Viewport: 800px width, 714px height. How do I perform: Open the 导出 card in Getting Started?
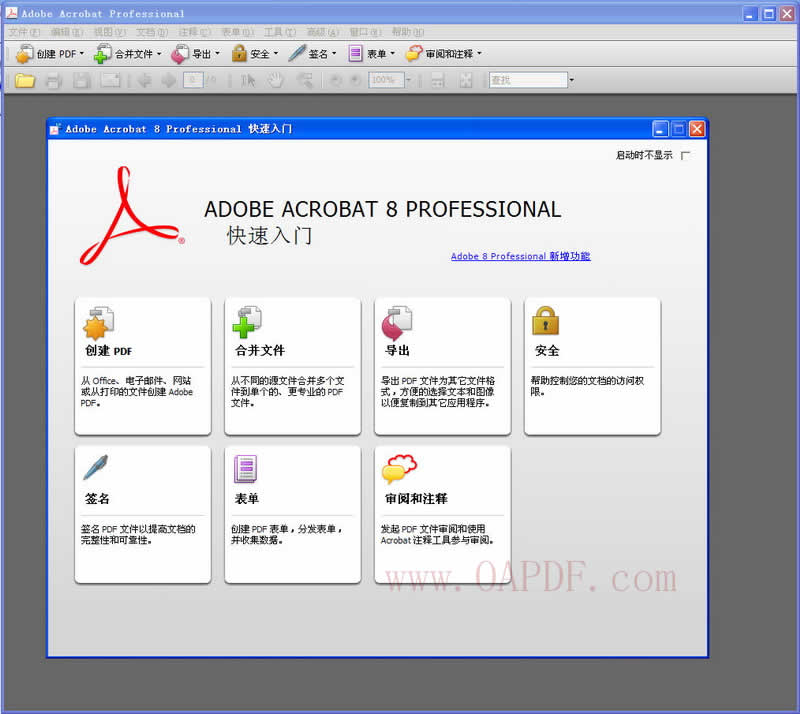[442, 366]
